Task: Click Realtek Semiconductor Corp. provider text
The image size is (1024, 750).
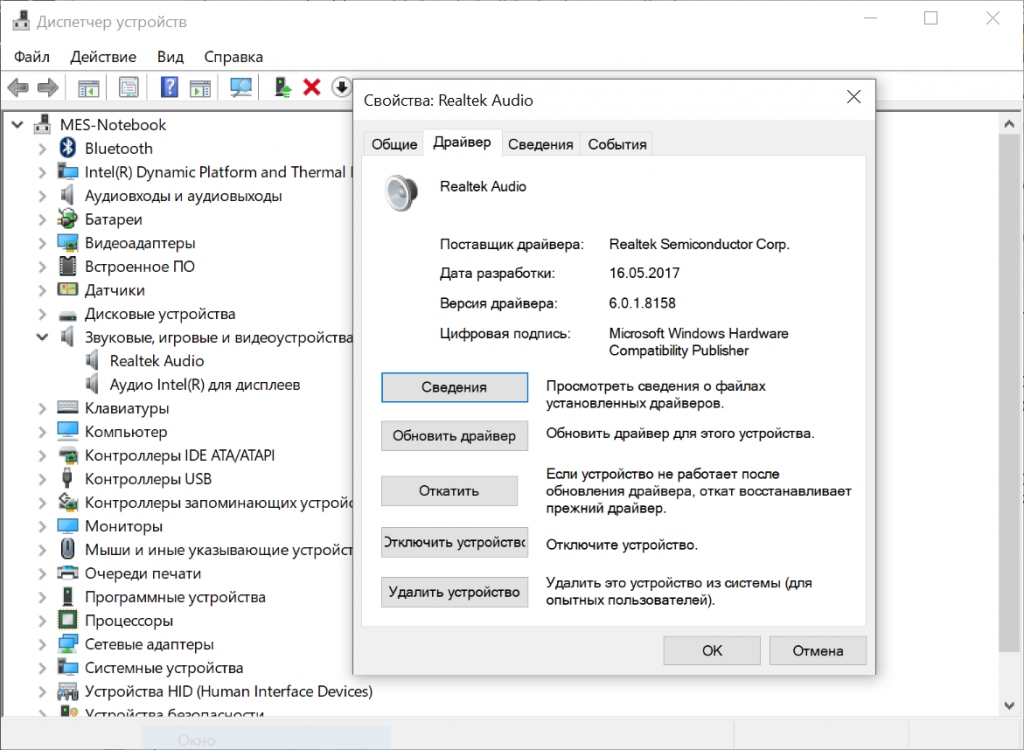Action: [x=699, y=244]
